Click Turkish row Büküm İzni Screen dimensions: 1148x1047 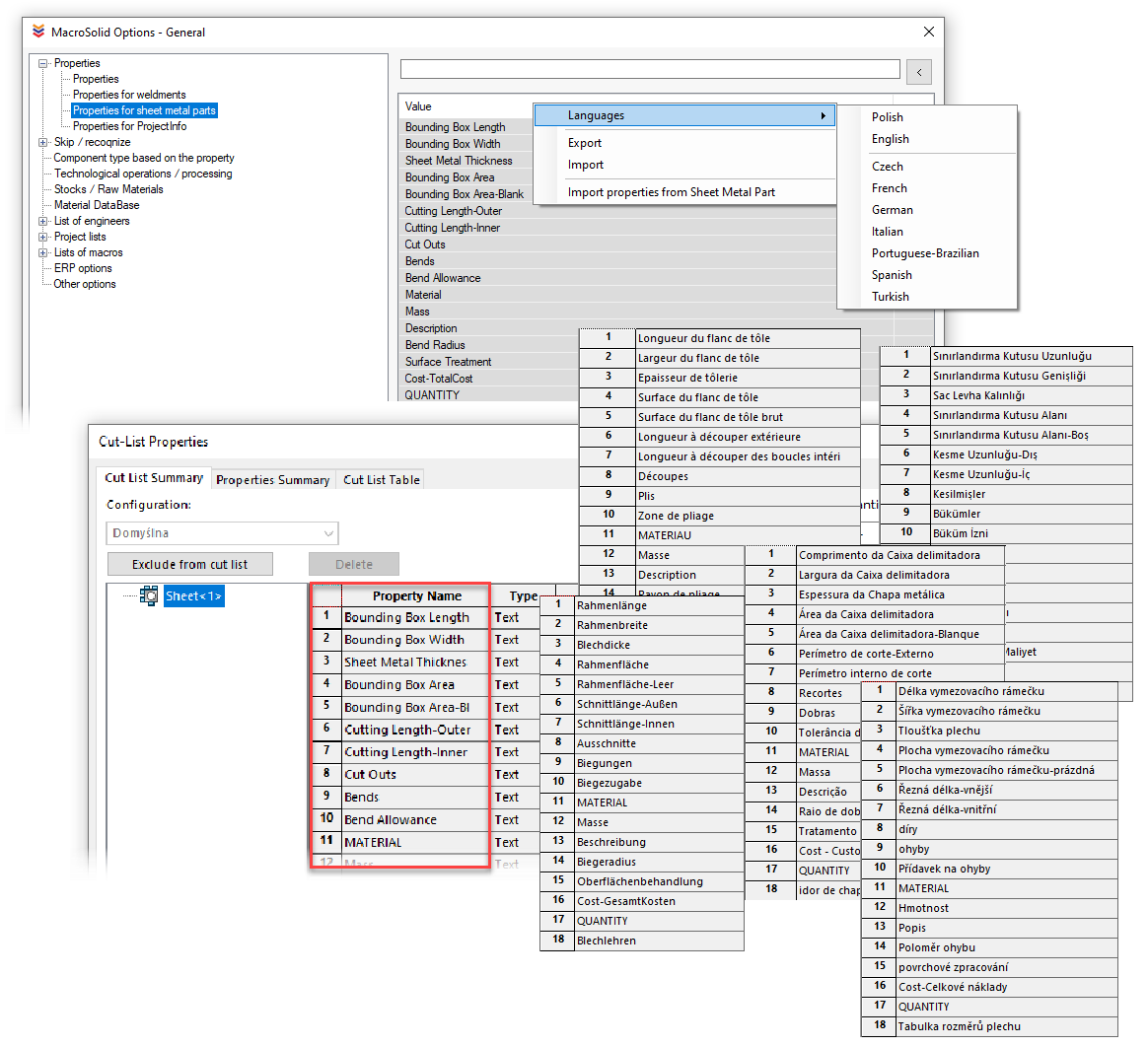point(1032,532)
